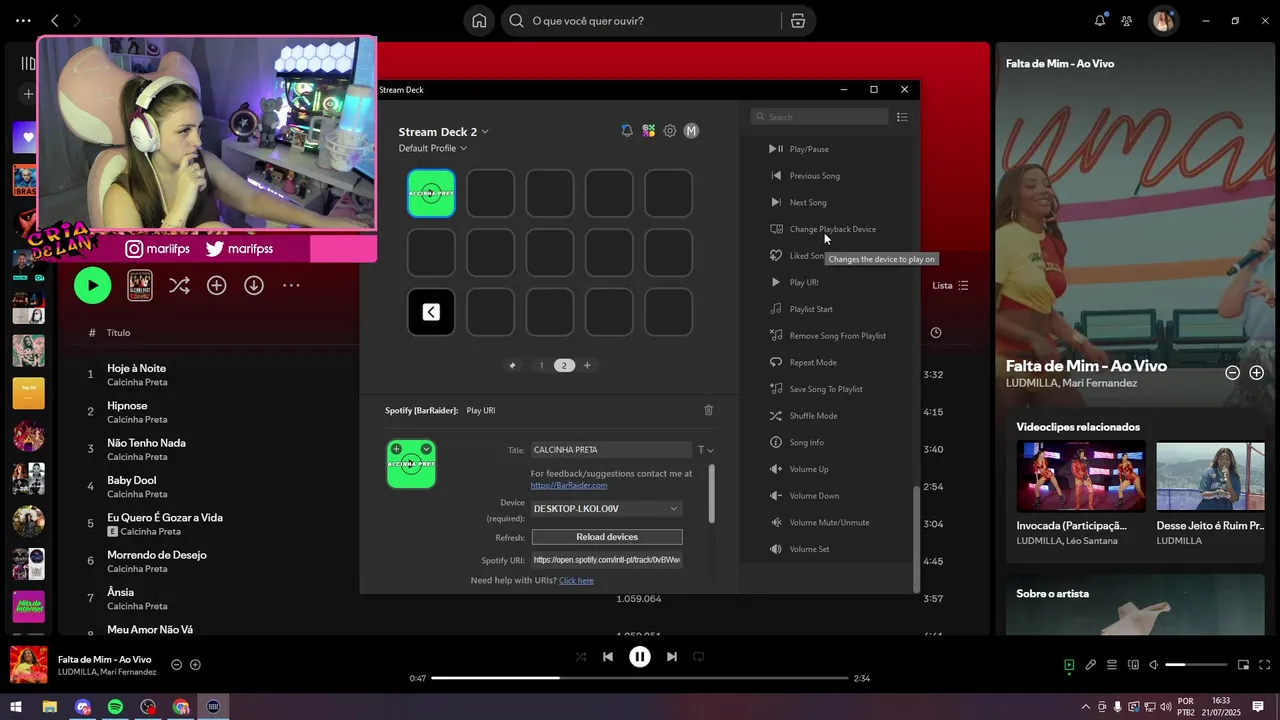The image size is (1280, 720).
Task: Click the Spotify search field
Action: (x=640, y=21)
